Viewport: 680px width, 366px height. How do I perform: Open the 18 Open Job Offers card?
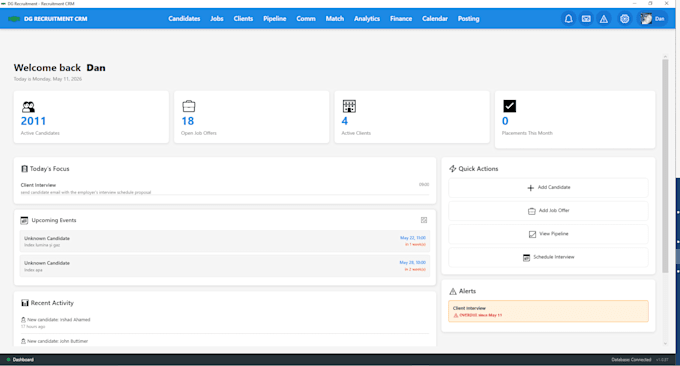pos(252,117)
